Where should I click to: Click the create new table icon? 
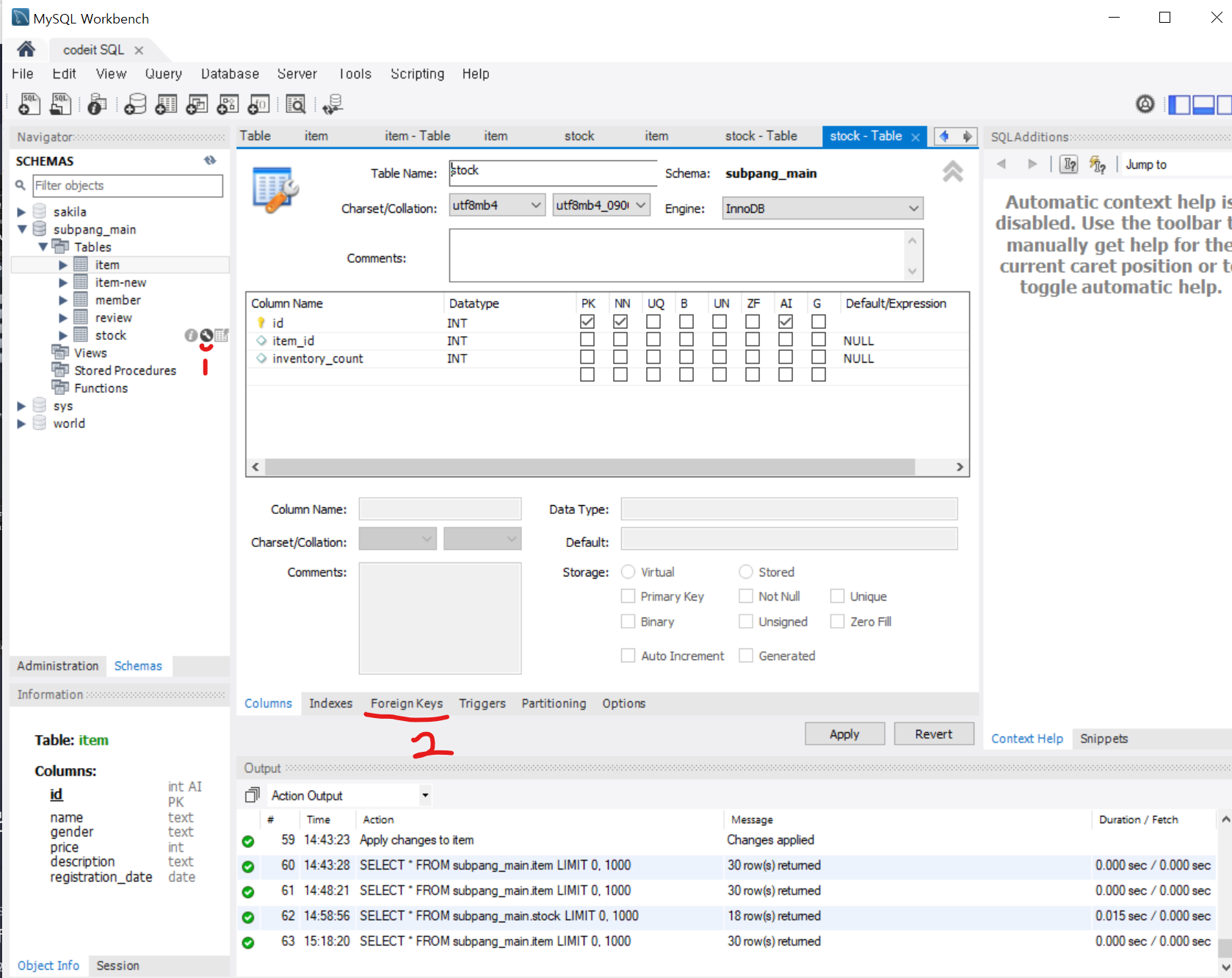166,104
